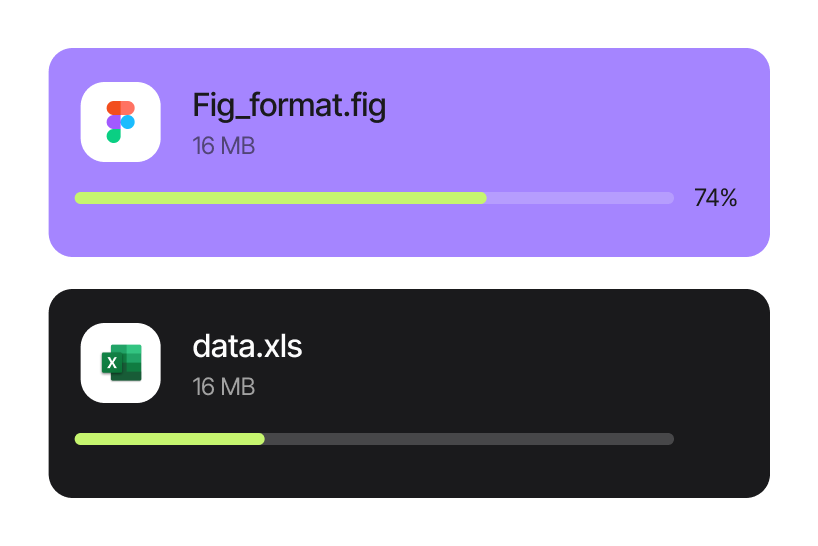This screenshot has width=818, height=546.
Task: Select the data.xls file name
Action: (x=247, y=346)
